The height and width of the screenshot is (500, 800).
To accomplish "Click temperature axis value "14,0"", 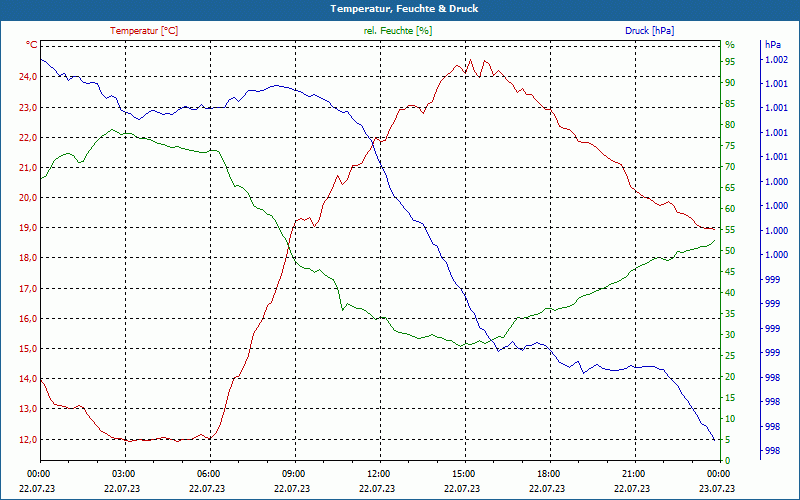I will pyautogui.click(x=29, y=379).
